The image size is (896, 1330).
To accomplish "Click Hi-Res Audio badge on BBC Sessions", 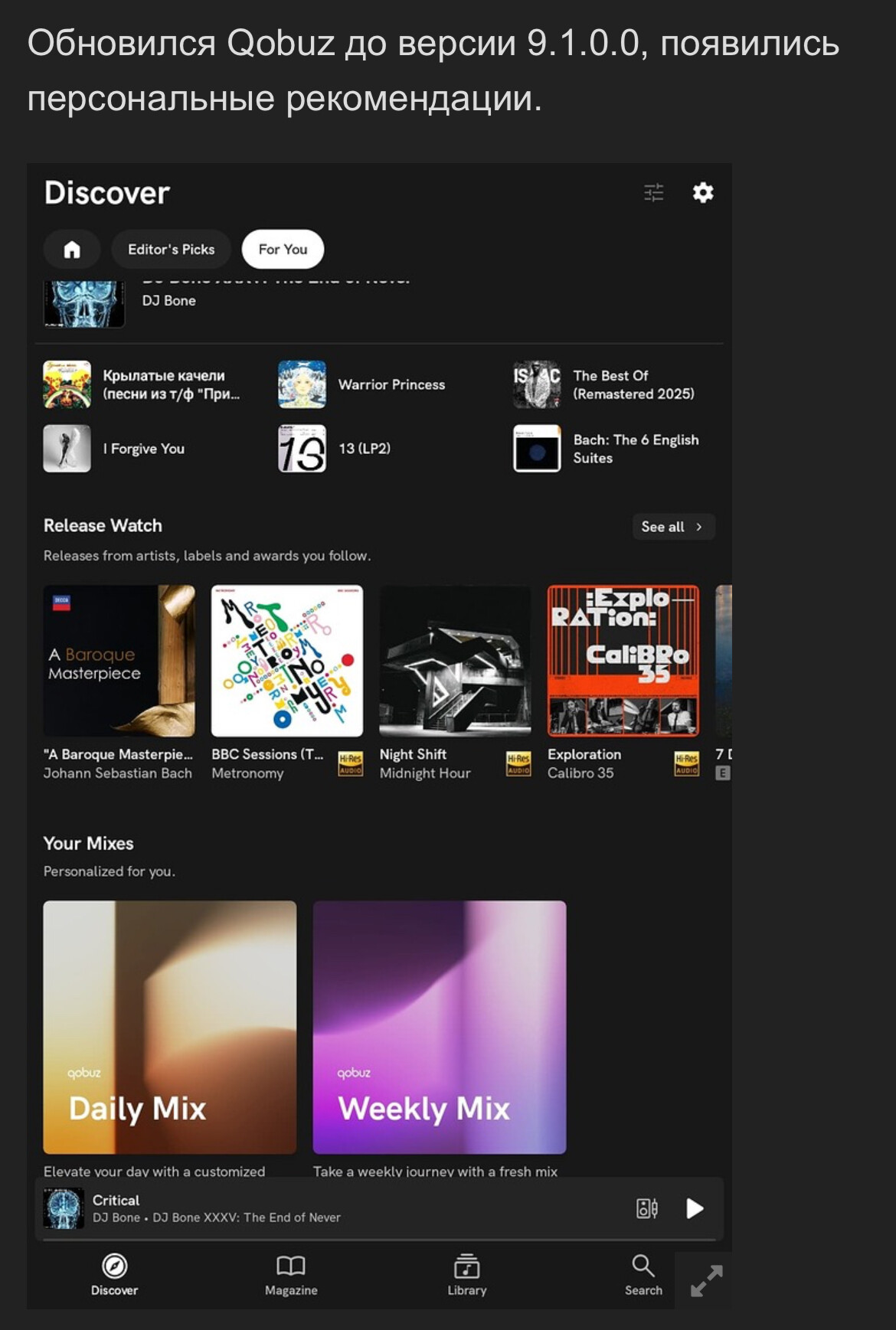I will [351, 764].
